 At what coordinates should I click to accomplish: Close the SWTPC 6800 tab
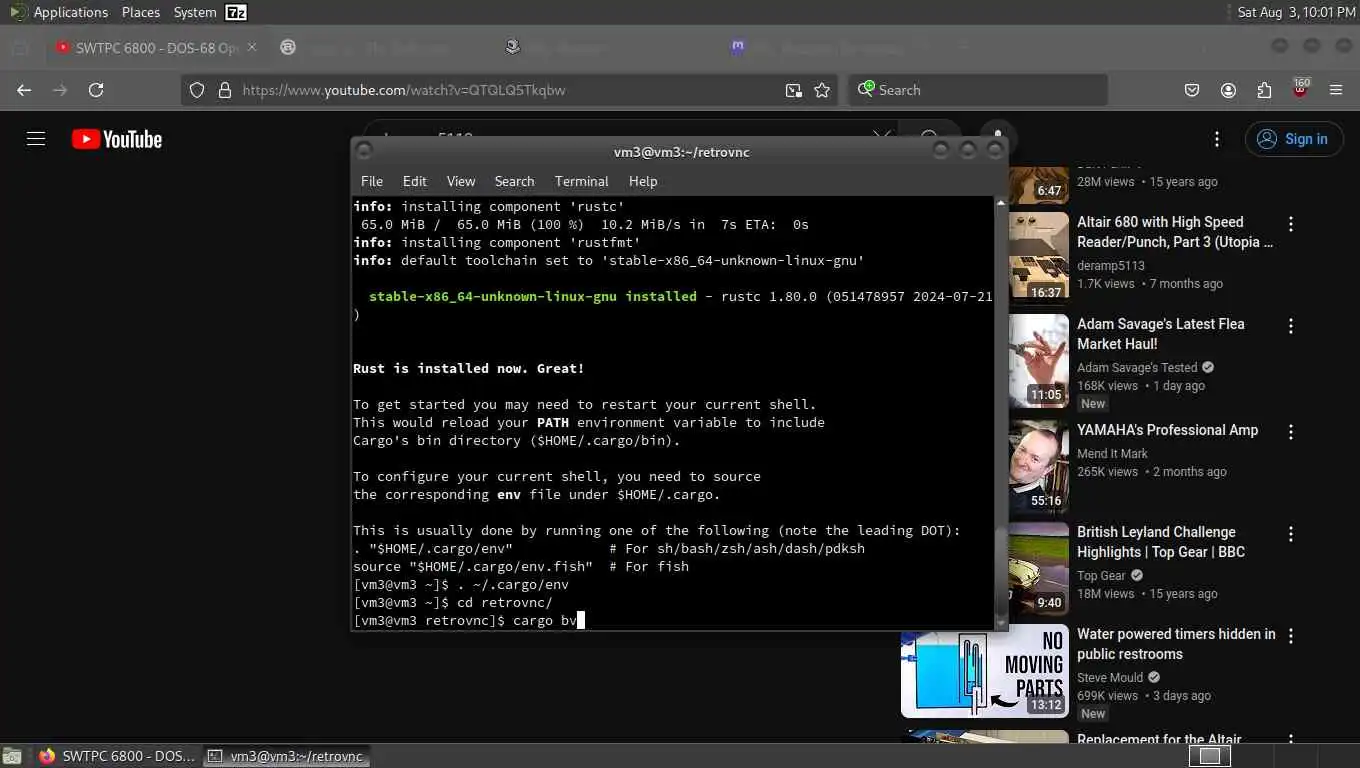point(252,47)
